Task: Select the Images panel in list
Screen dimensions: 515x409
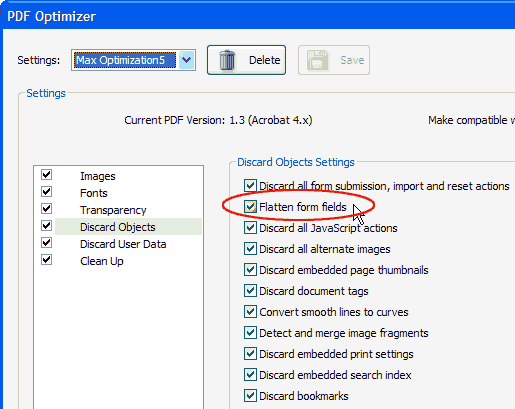Action: (98, 176)
